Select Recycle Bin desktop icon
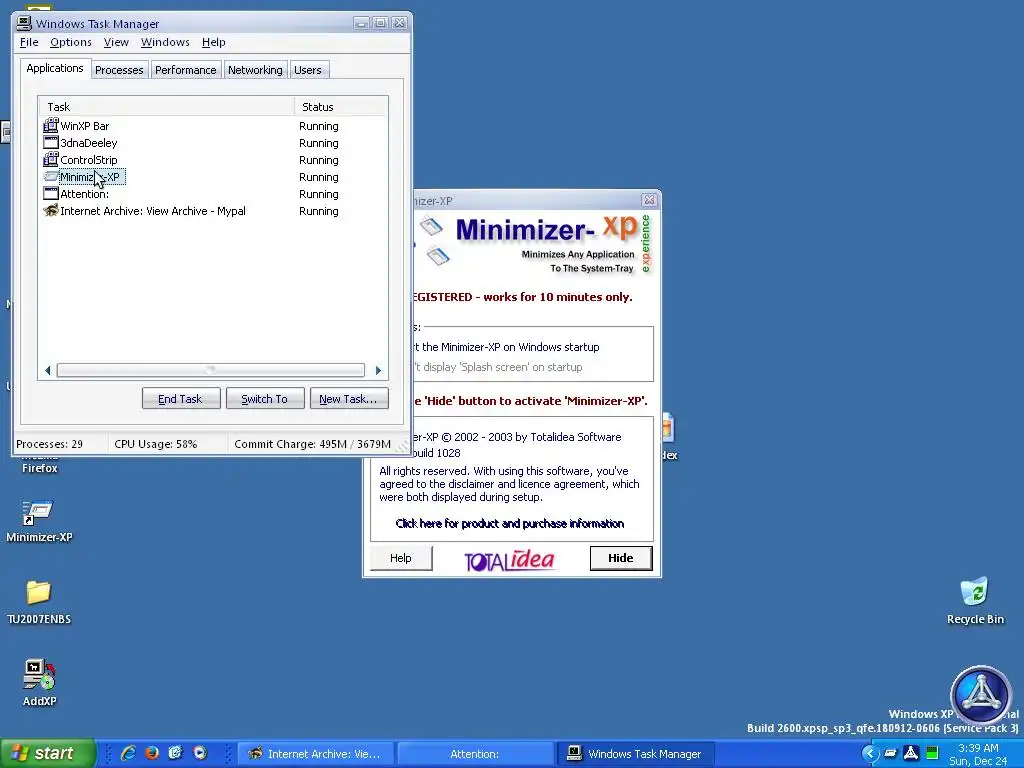Viewport: 1024px width, 768px height. tap(975, 592)
